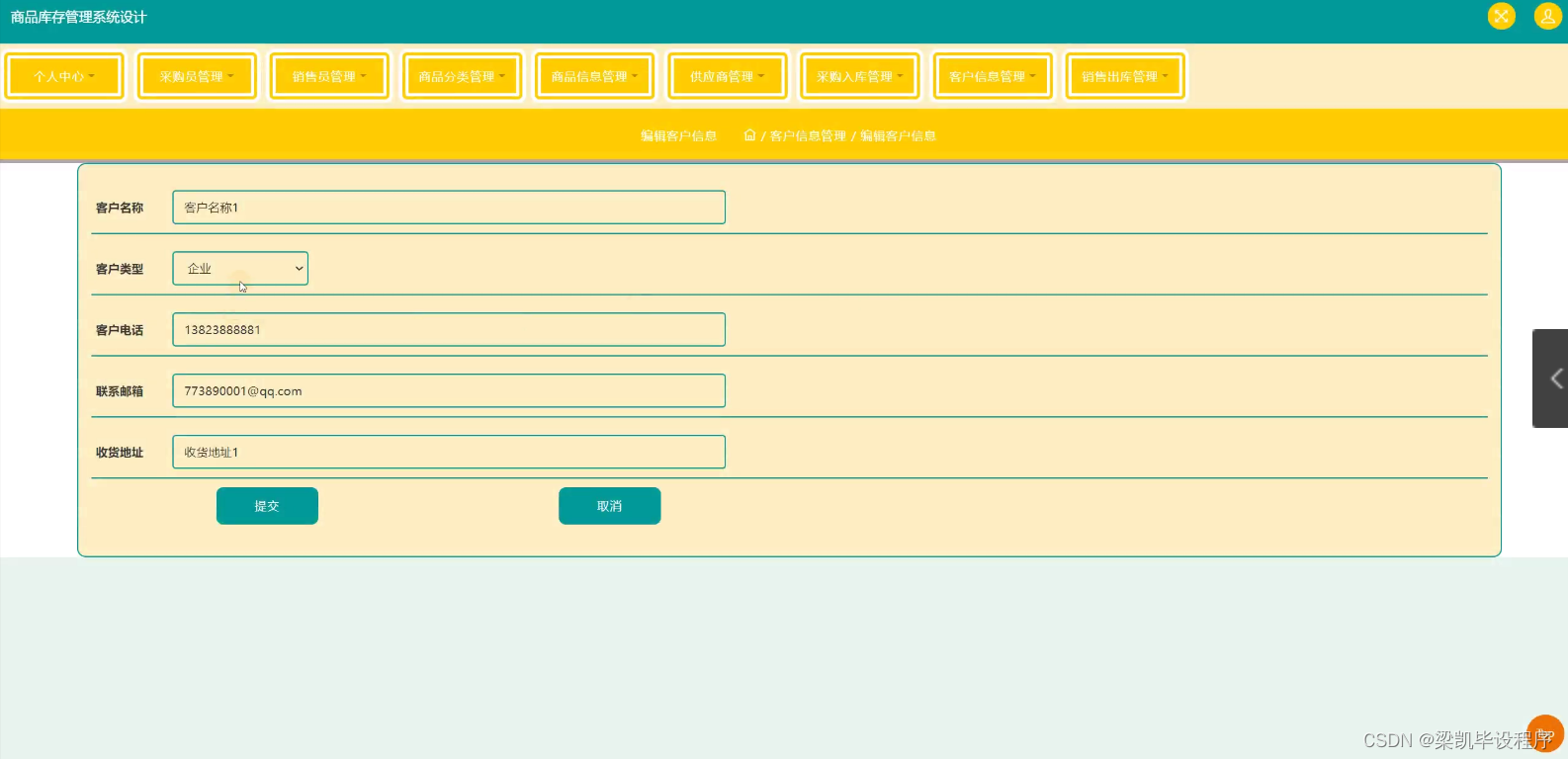
Task: Click the 提交 submit button
Action: (267, 506)
